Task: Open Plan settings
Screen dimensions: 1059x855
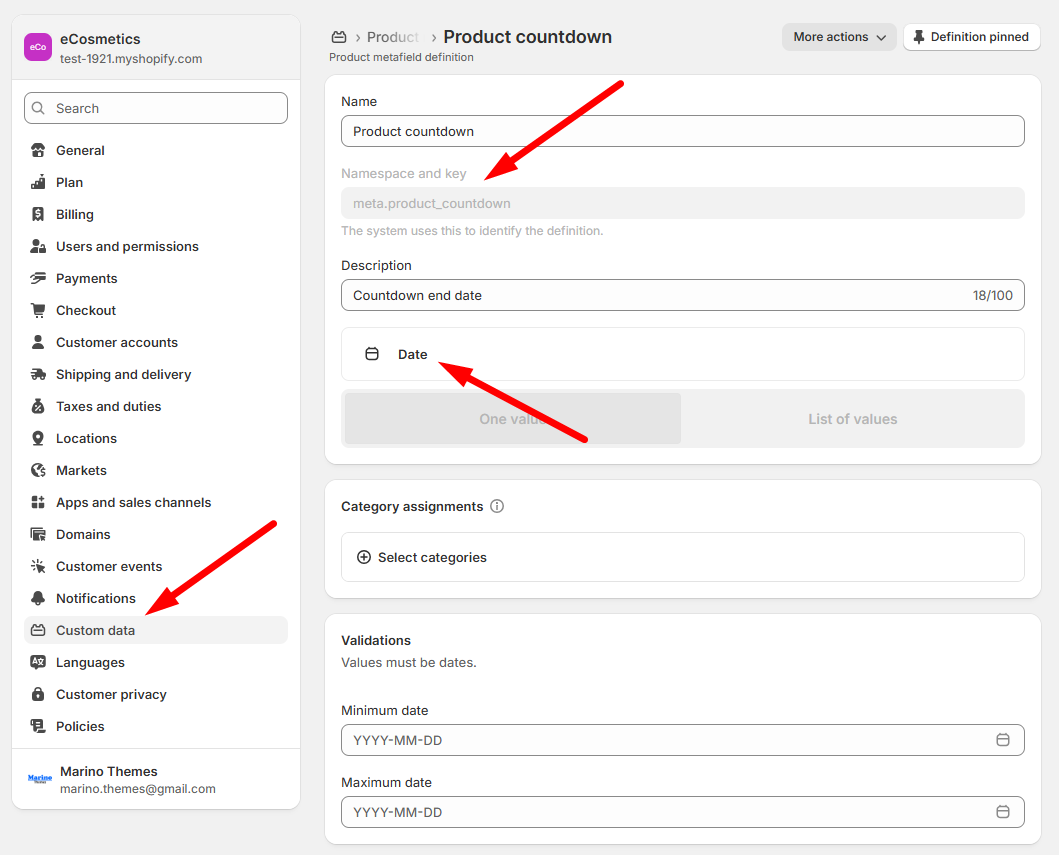Action: (156, 182)
